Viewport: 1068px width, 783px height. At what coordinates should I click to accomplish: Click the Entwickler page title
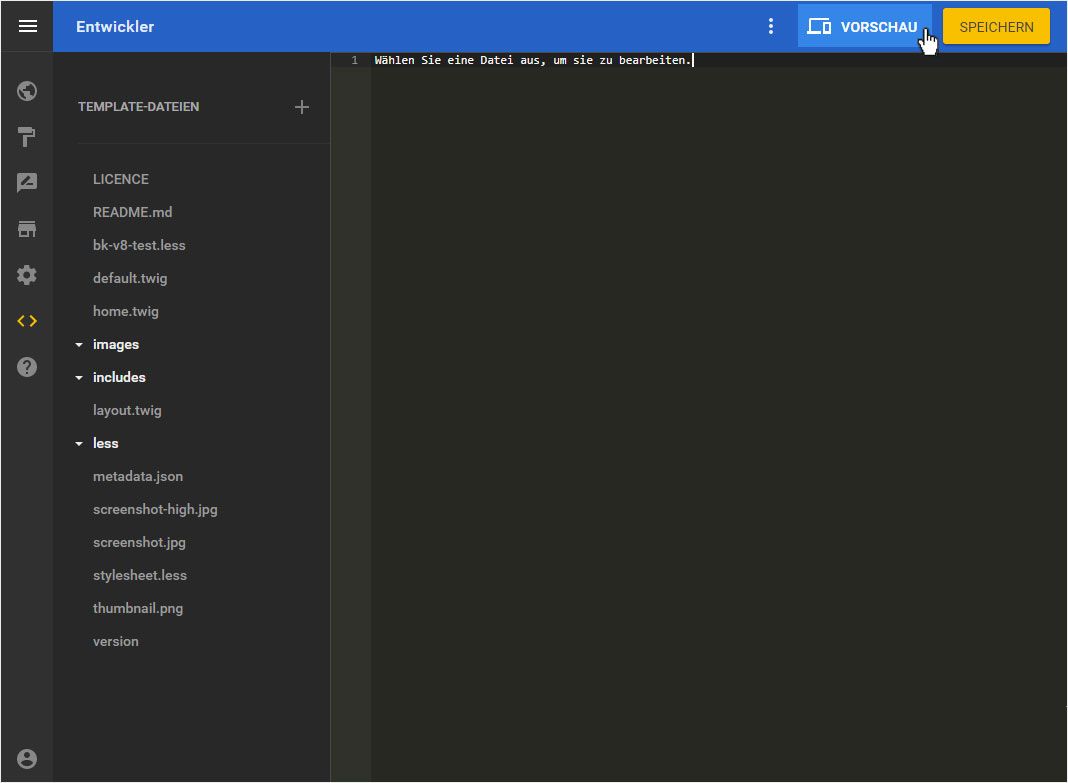tap(115, 27)
